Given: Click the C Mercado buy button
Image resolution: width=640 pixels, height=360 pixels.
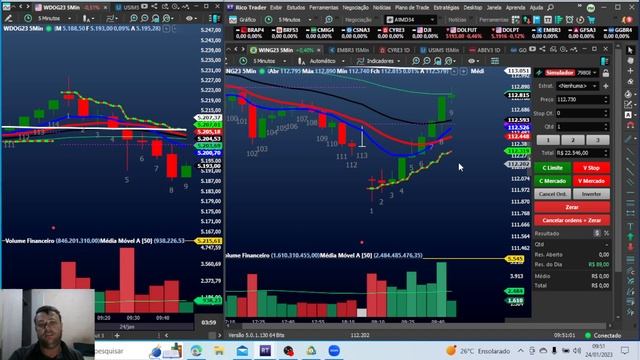Looking at the screenshot, I should click(552, 181).
